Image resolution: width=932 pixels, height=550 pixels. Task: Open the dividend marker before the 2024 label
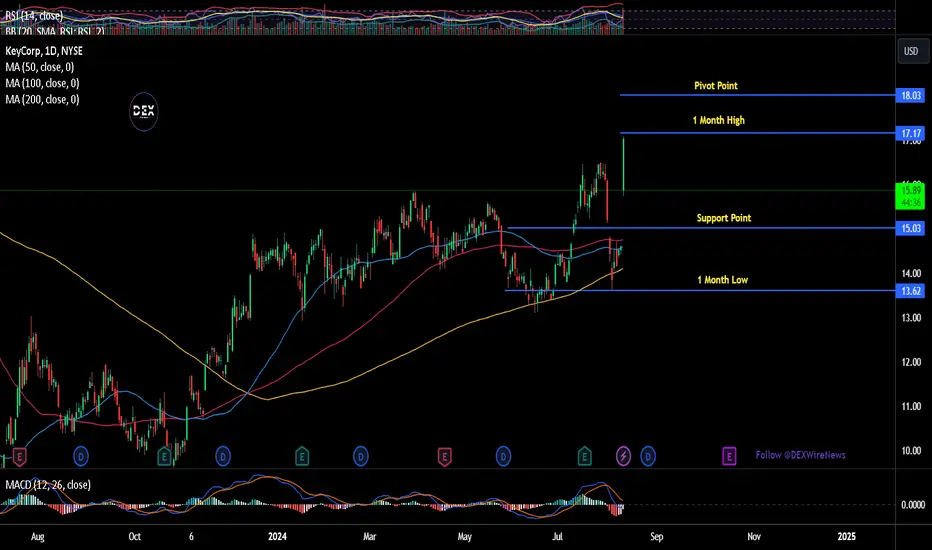tap(223, 457)
